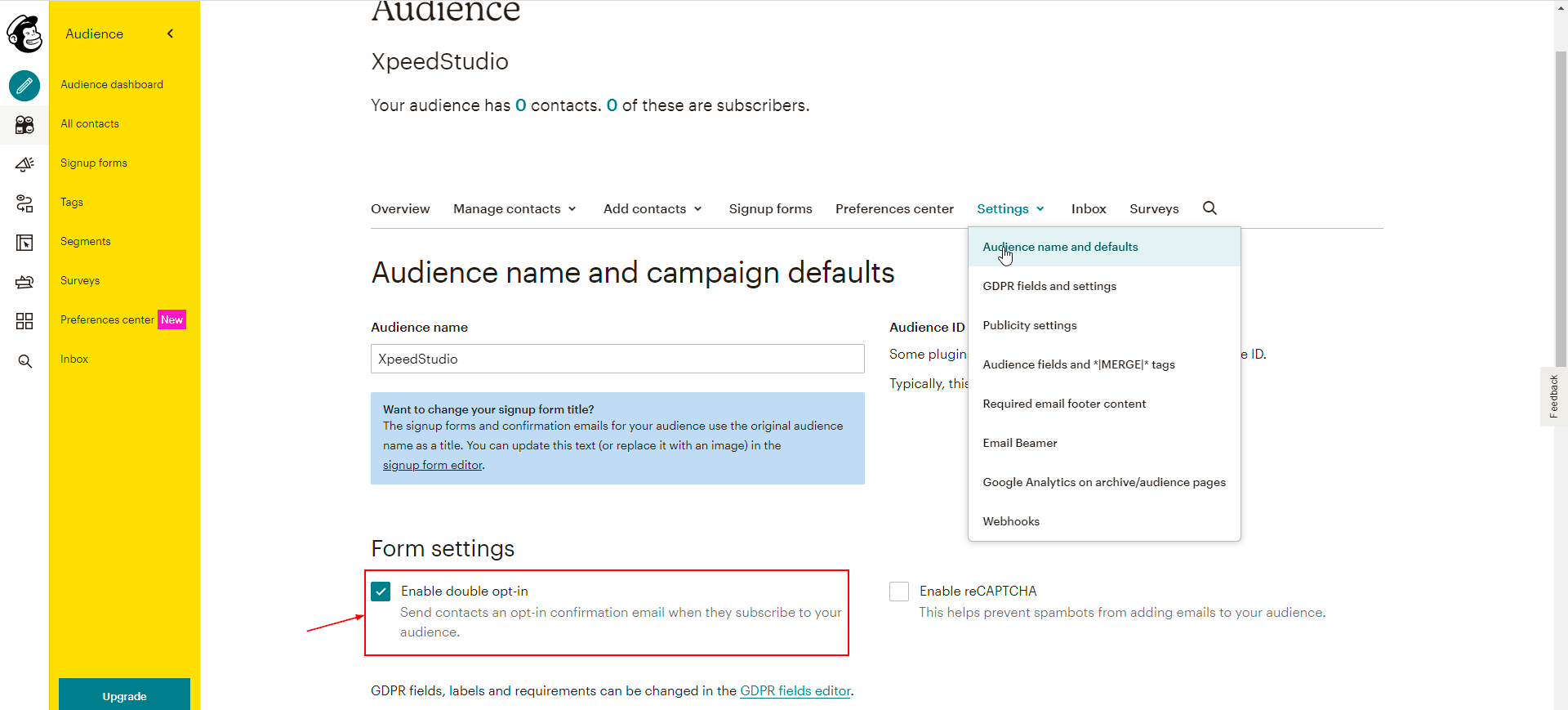This screenshot has height=710, width=1568.
Task: Check the Enable reCAPTCHA checkbox
Action: 899,591
